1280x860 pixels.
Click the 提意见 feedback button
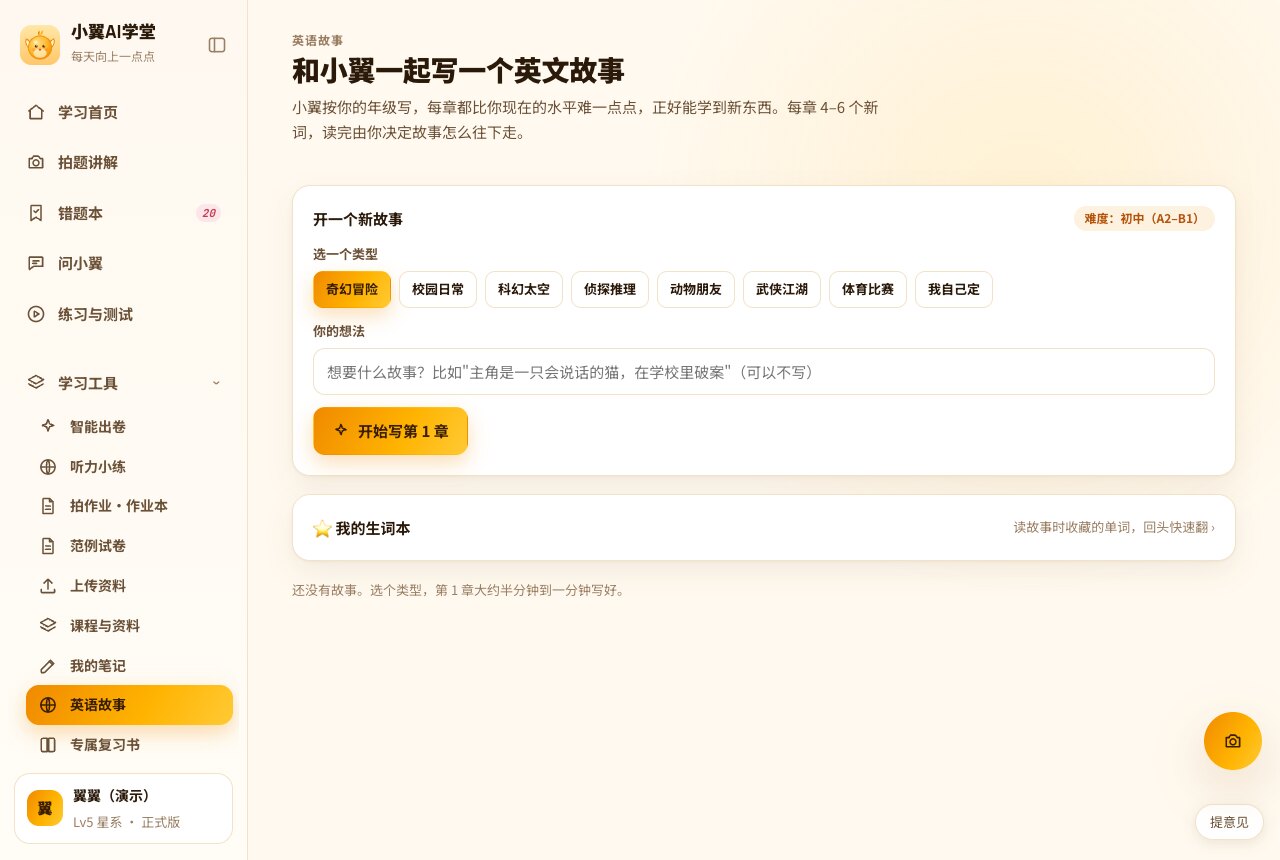tap(1229, 822)
